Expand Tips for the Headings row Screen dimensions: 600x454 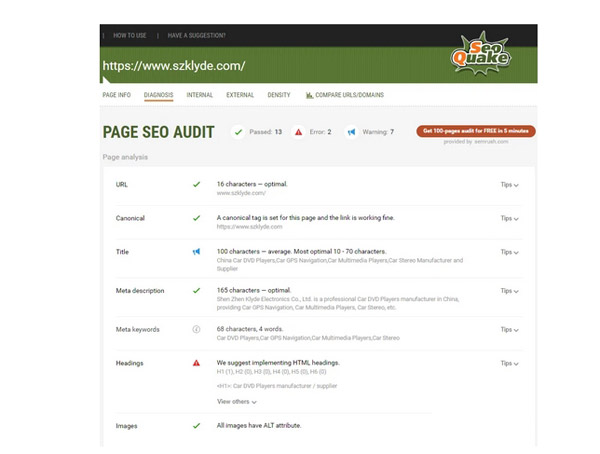pyautogui.click(x=509, y=363)
